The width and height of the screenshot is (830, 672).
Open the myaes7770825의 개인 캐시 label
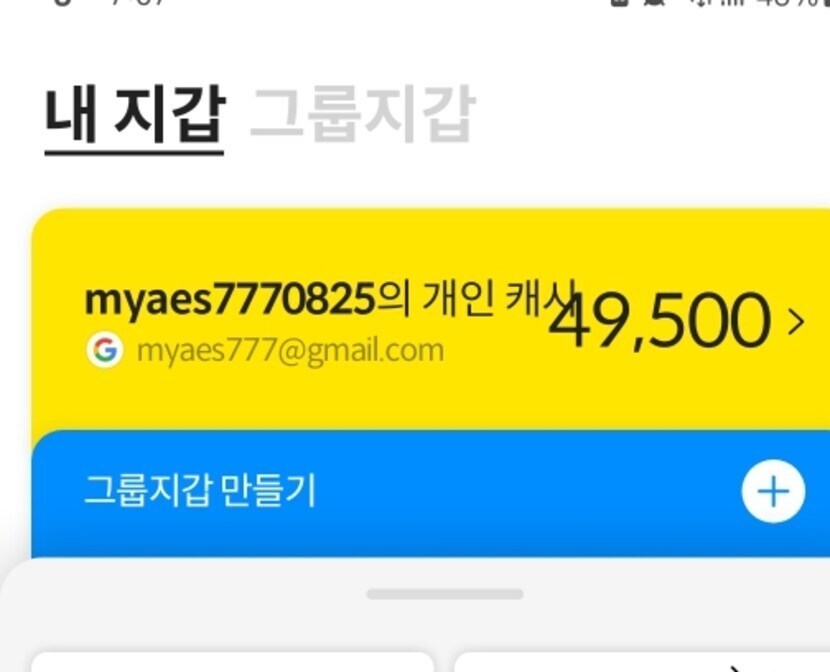click(x=328, y=299)
